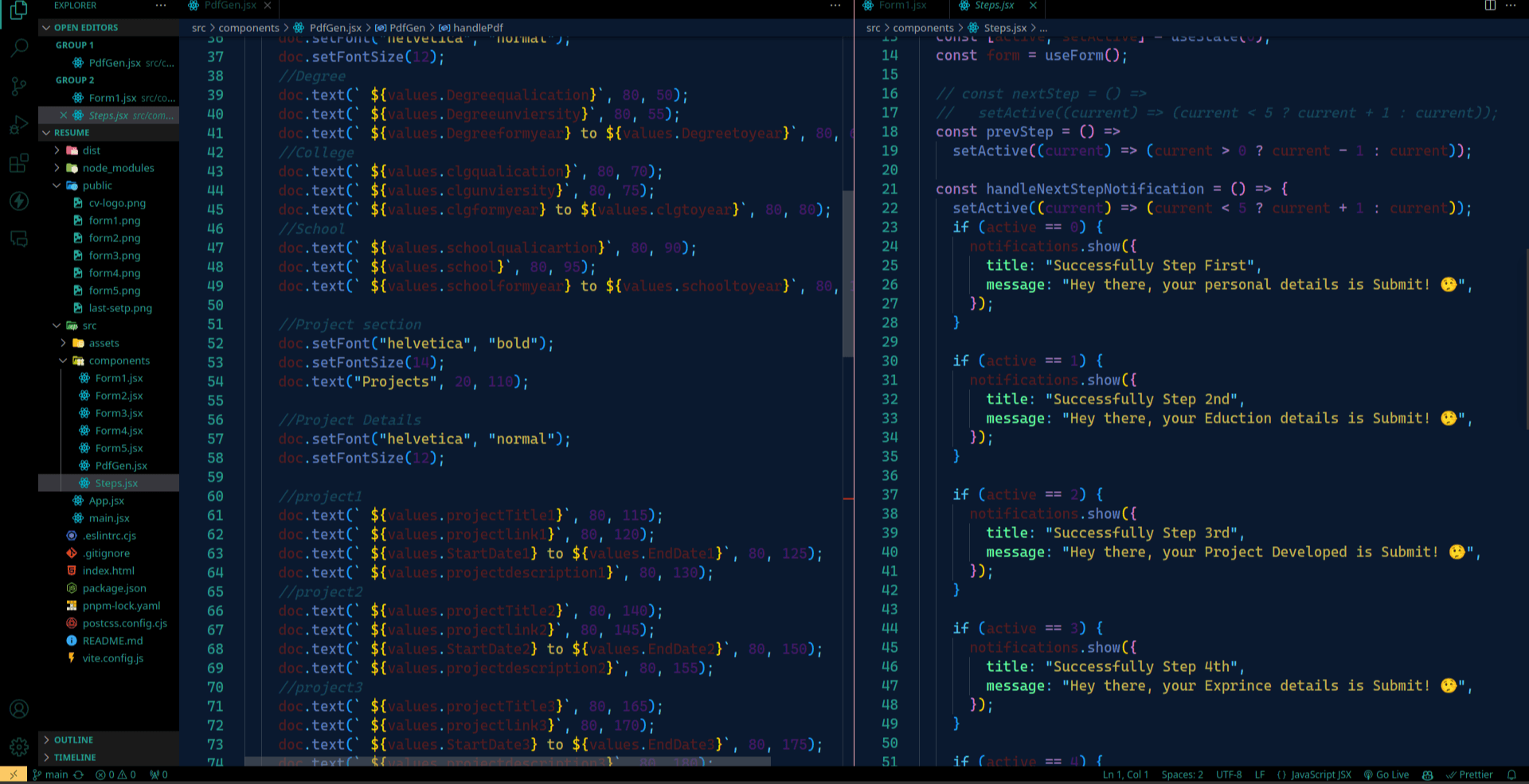Open App.jsx in file tree
Screen dimensions: 1529x784
[109, 501]
